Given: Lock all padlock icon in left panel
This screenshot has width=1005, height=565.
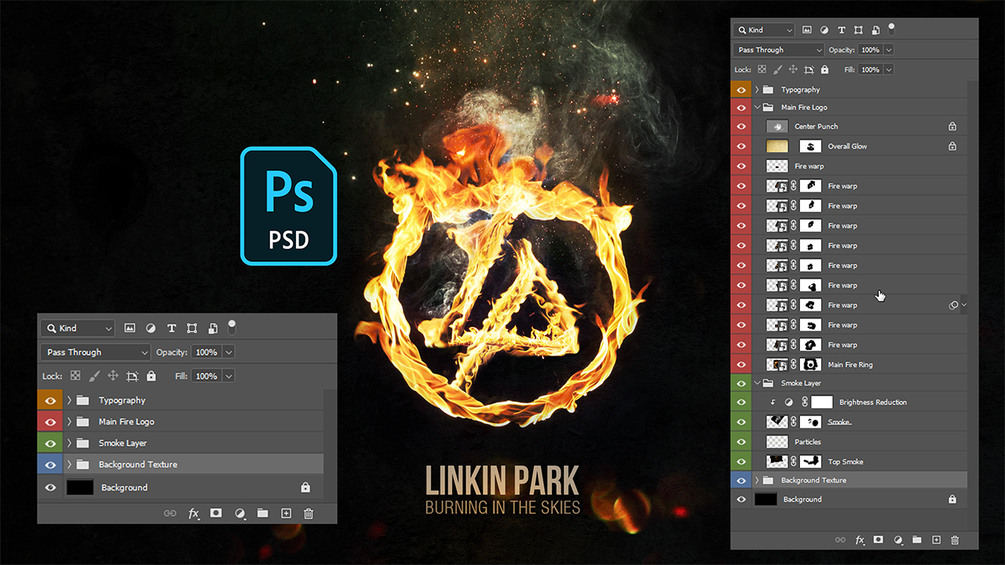Looking at the screenshot, I should pos(151,376).
